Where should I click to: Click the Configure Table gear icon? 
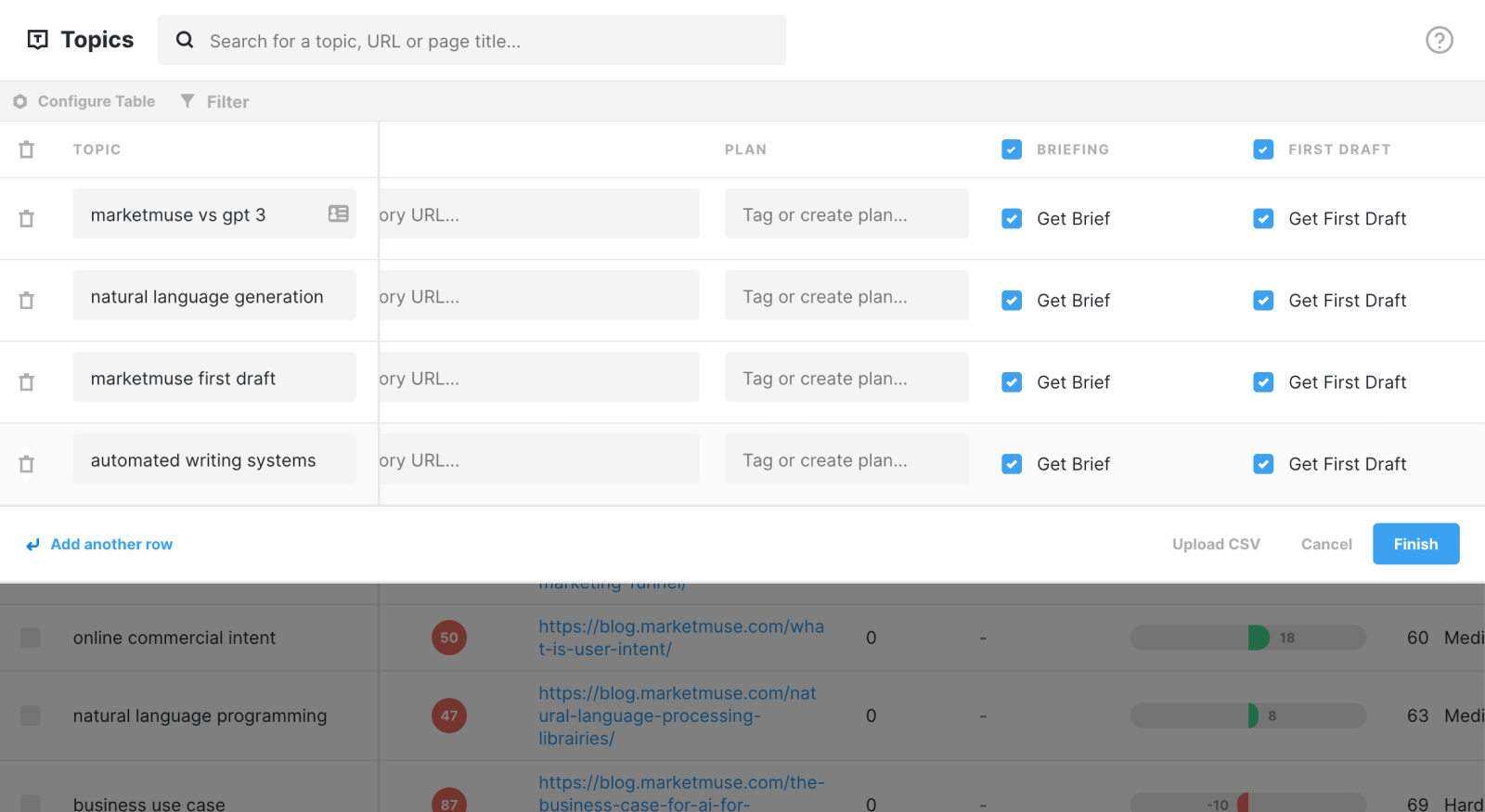tap(20, 101)
